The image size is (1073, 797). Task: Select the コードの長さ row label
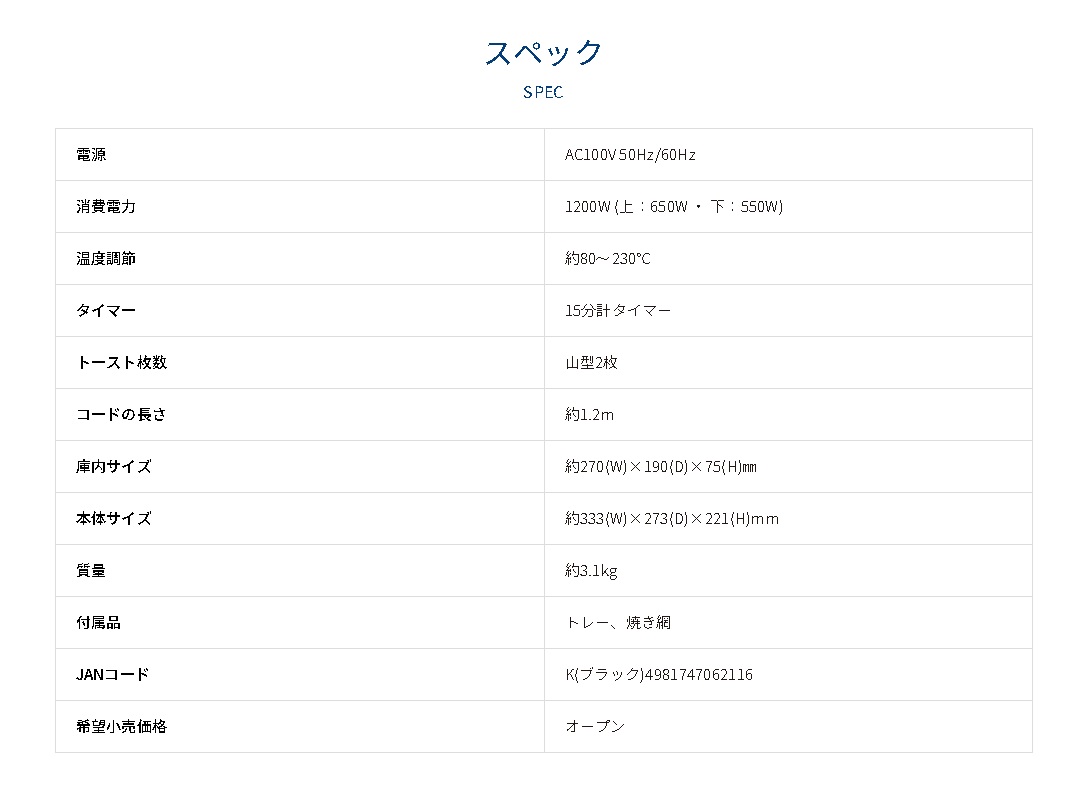[x=121, y=415]
